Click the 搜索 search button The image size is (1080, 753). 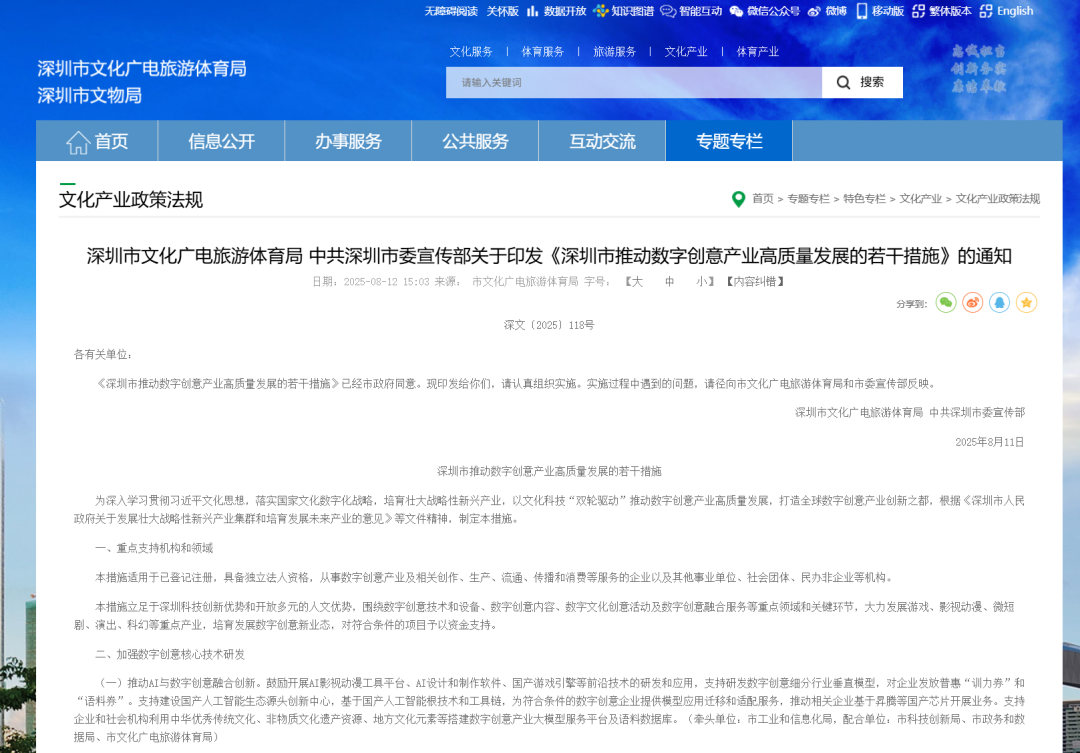pyautogui.click(x=862, y=82)
